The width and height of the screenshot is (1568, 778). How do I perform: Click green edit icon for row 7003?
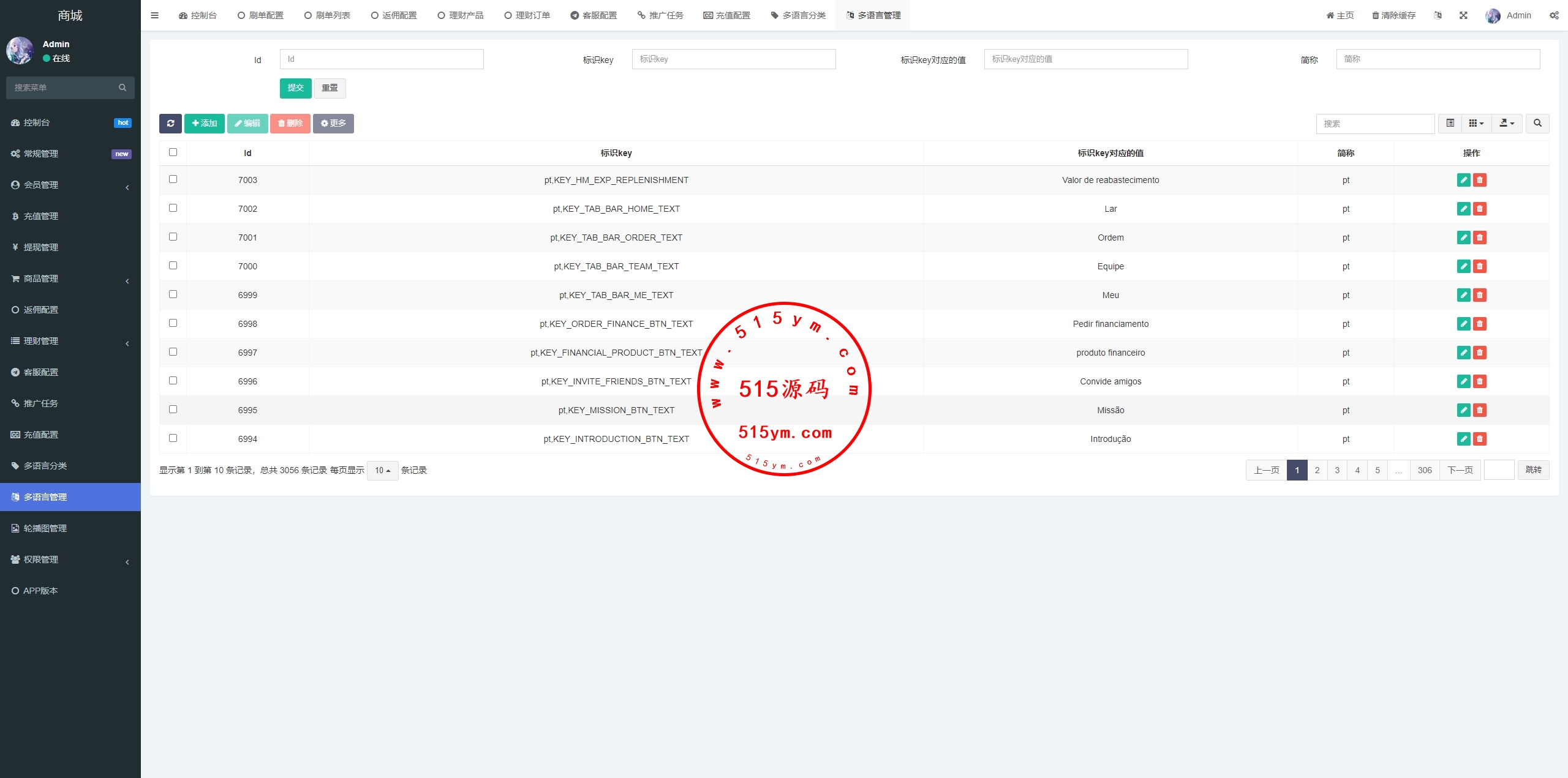click(x=1463, y=180)
